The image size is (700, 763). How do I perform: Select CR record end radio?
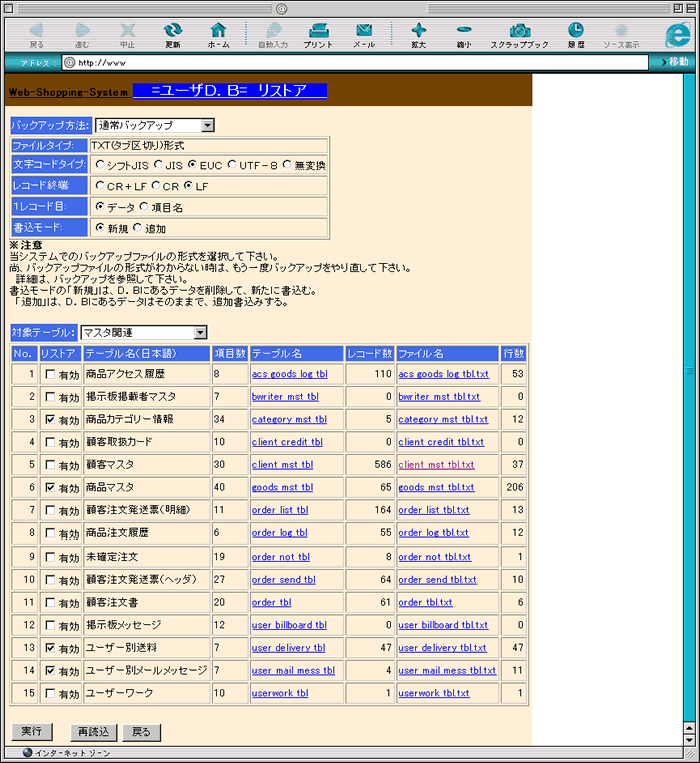(x=156, y=185)
